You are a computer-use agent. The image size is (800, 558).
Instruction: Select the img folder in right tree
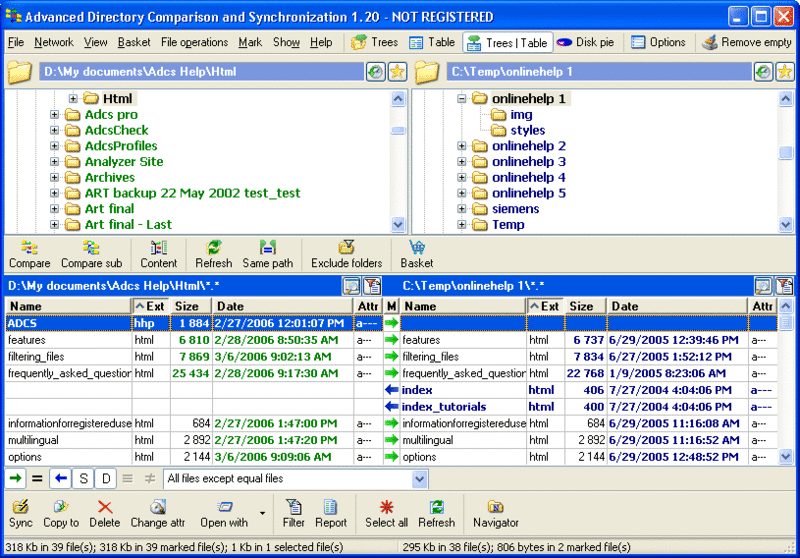(x=521, y=115)
